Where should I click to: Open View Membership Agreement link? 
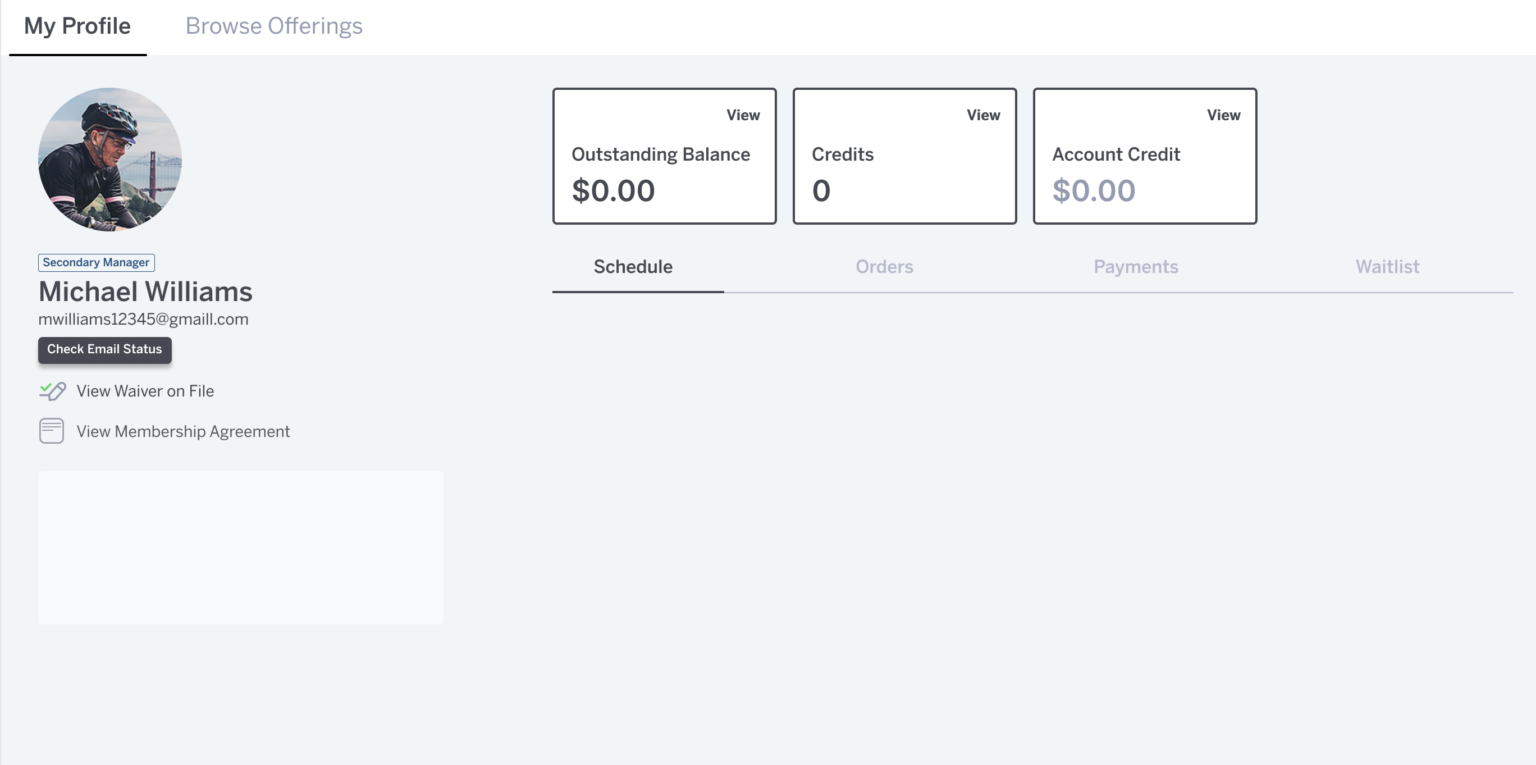(183, 432)
